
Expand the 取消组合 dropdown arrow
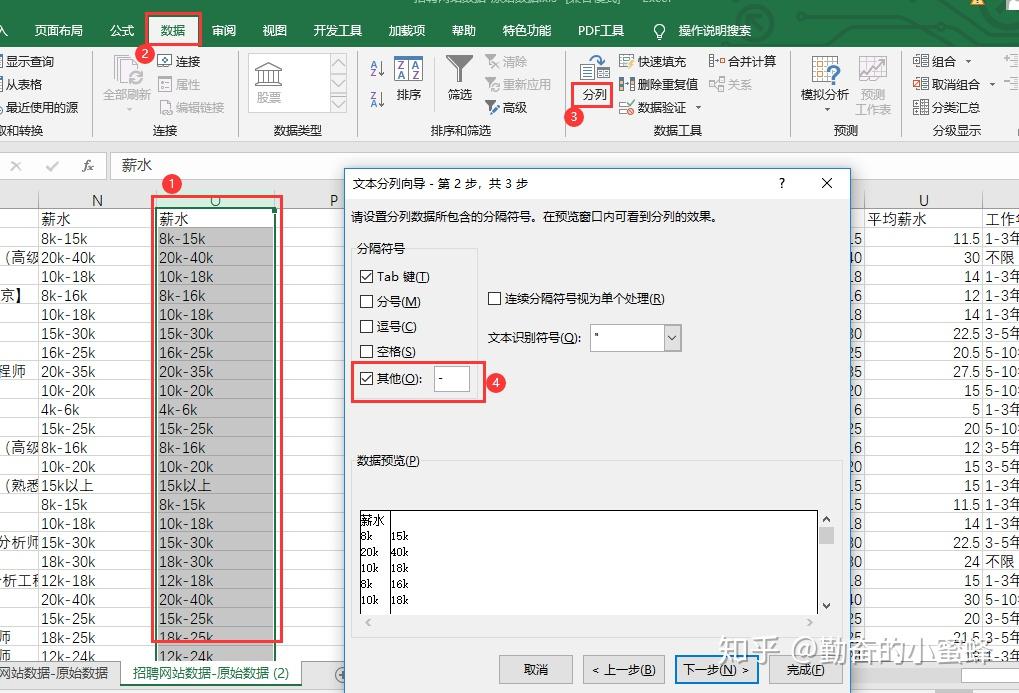click(x=992, y=85)
